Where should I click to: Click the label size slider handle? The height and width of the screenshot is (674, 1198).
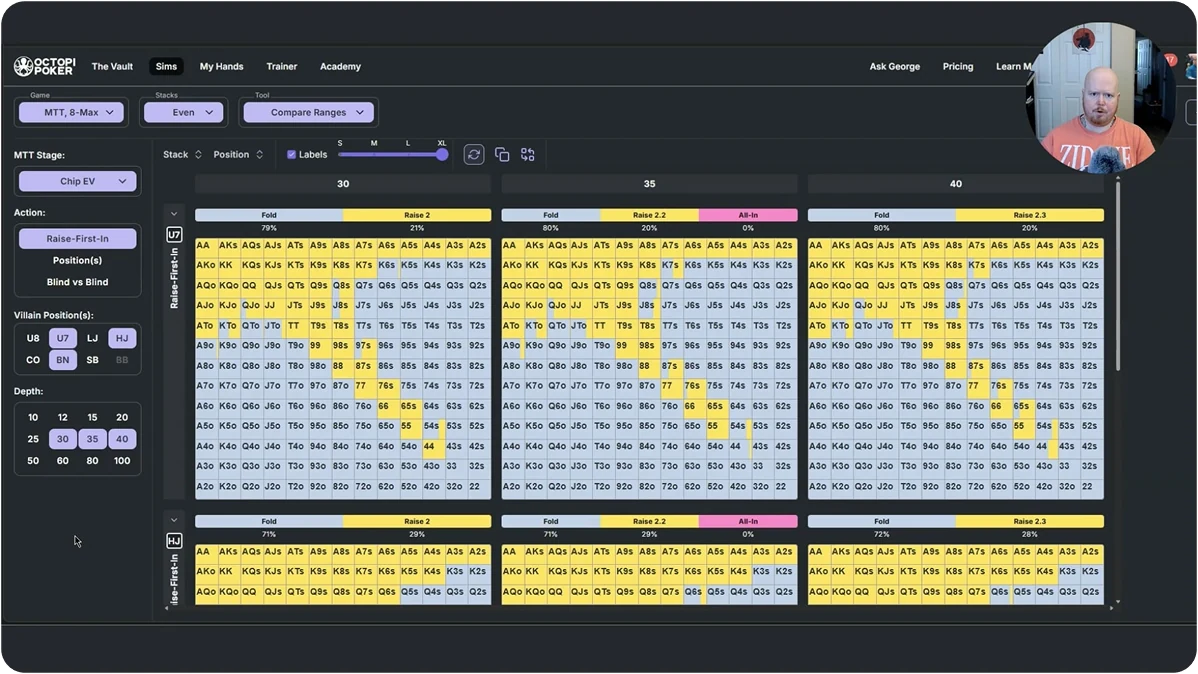[442, 154]
